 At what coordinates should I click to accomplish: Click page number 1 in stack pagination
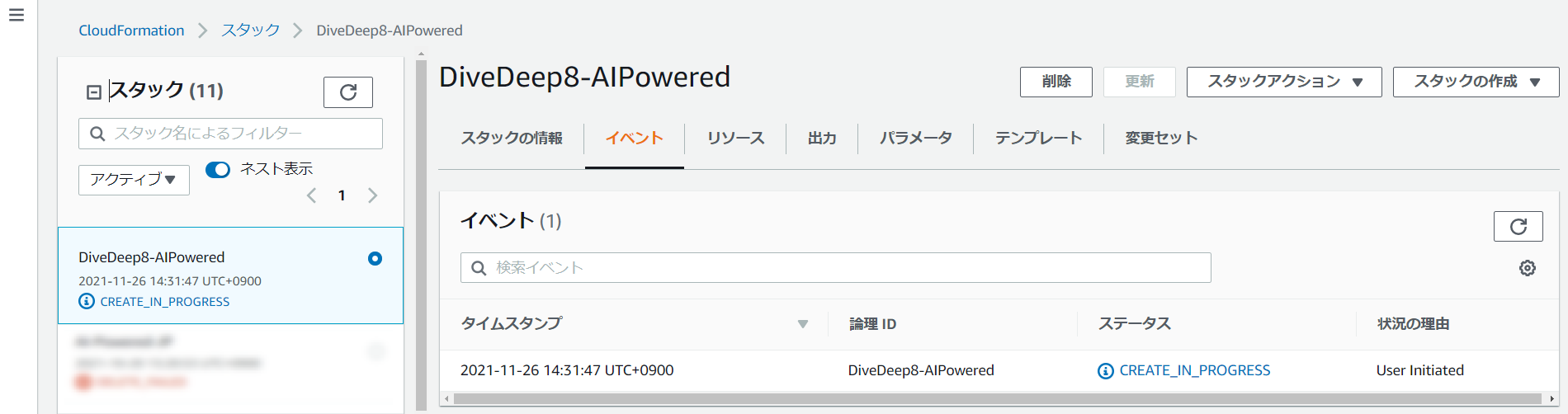342,195
